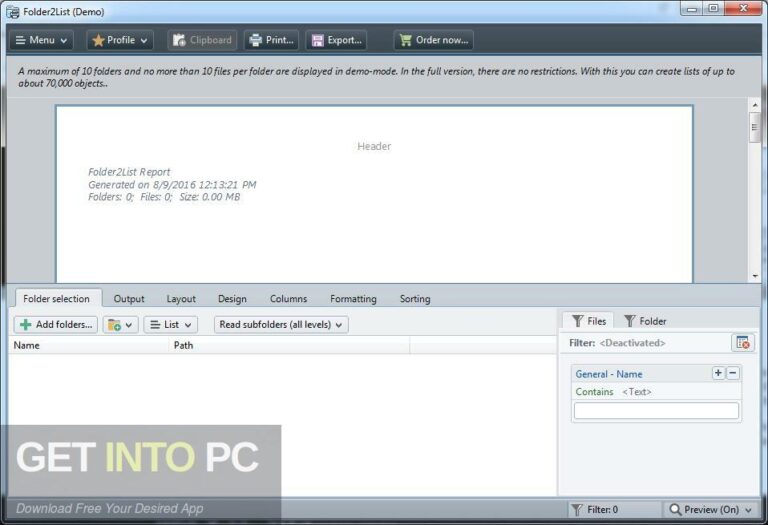
Task: Click the funnel icon on Files tab
Action: pyautogui.click(x=577, y=321)
